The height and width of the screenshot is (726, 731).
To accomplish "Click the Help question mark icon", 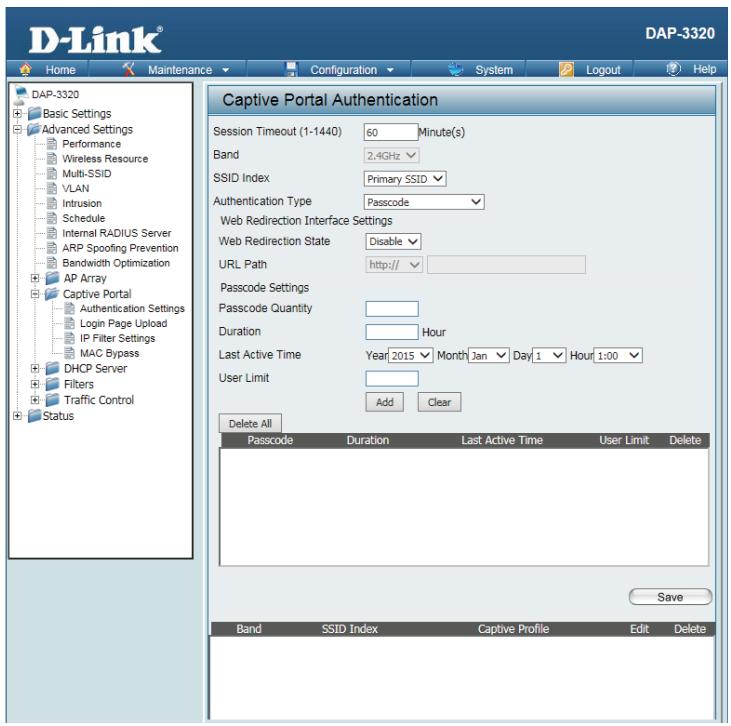I will [x=673, y=69].
